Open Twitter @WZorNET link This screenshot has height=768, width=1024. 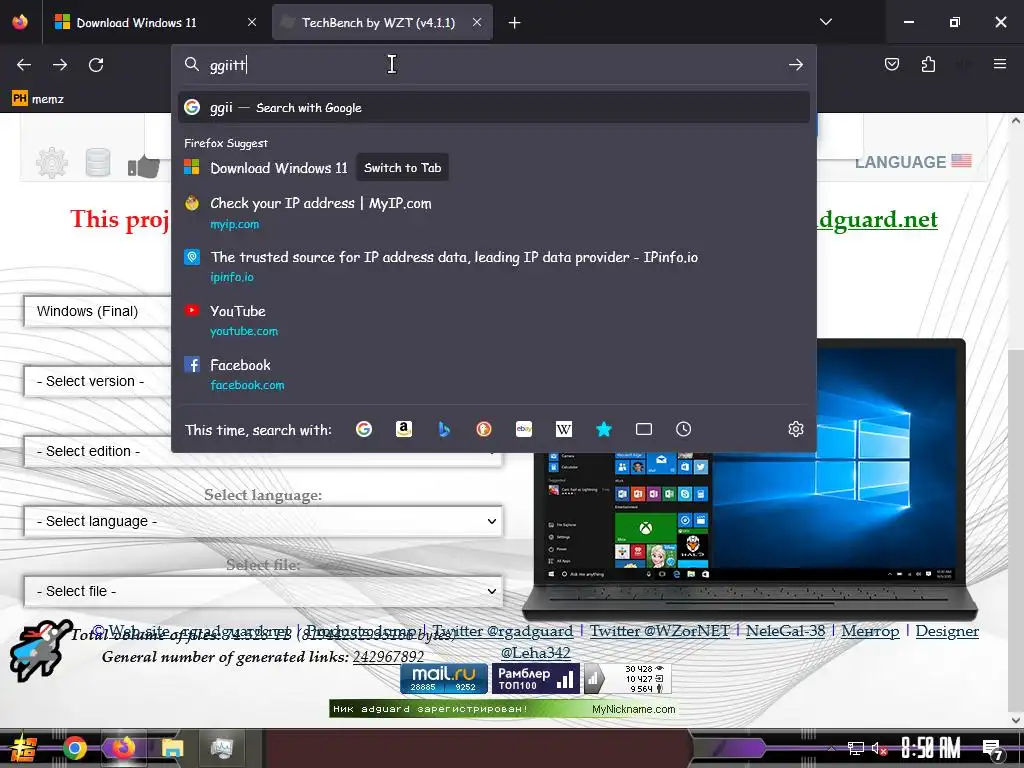coord(660,631)
